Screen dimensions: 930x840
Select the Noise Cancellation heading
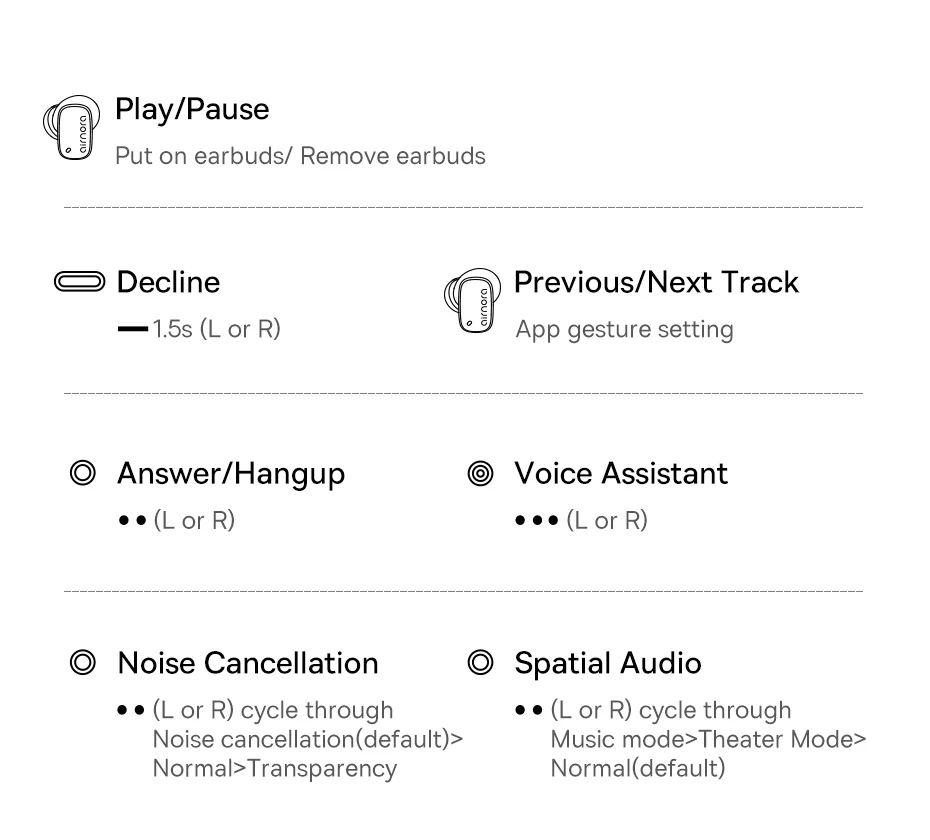click(x=248, y=664)
